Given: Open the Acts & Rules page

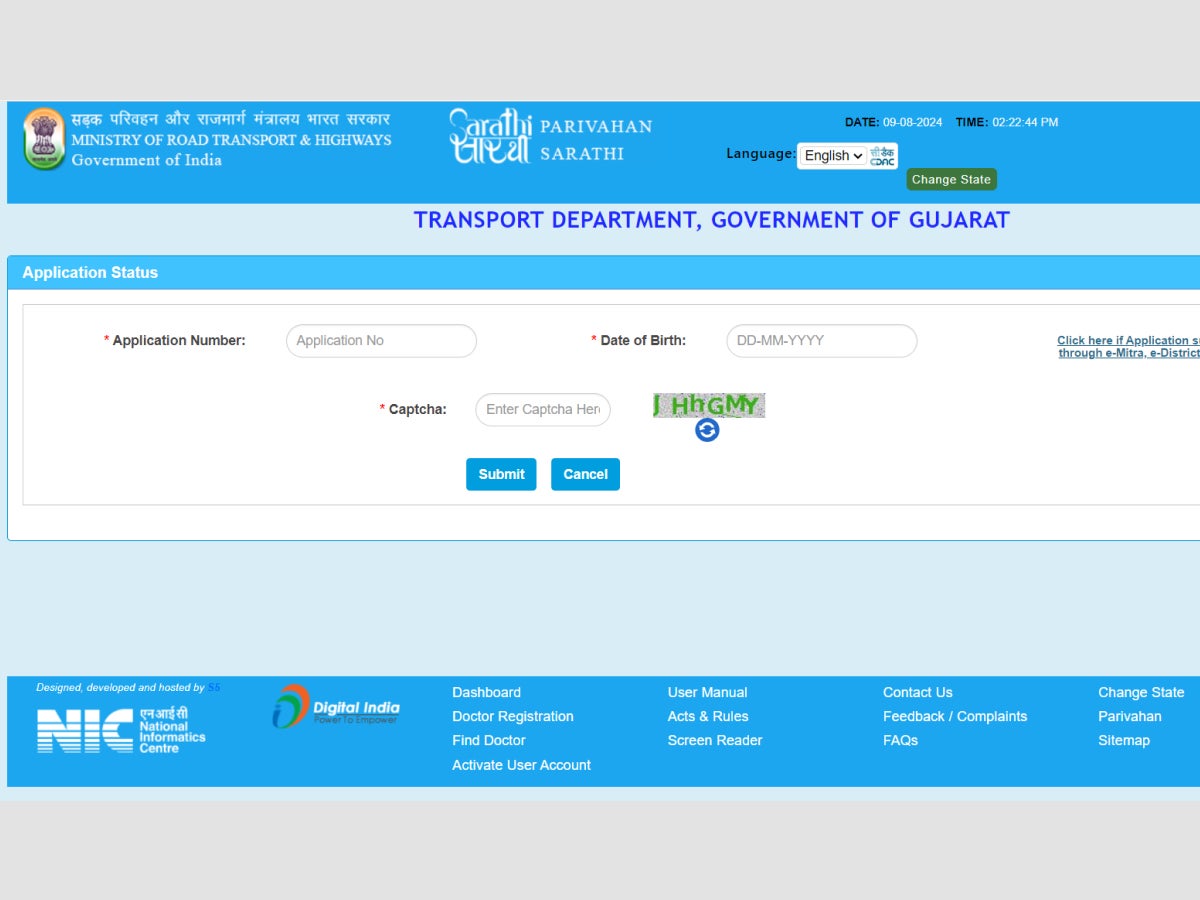Looking at the screenshot, I should [708, 716].
